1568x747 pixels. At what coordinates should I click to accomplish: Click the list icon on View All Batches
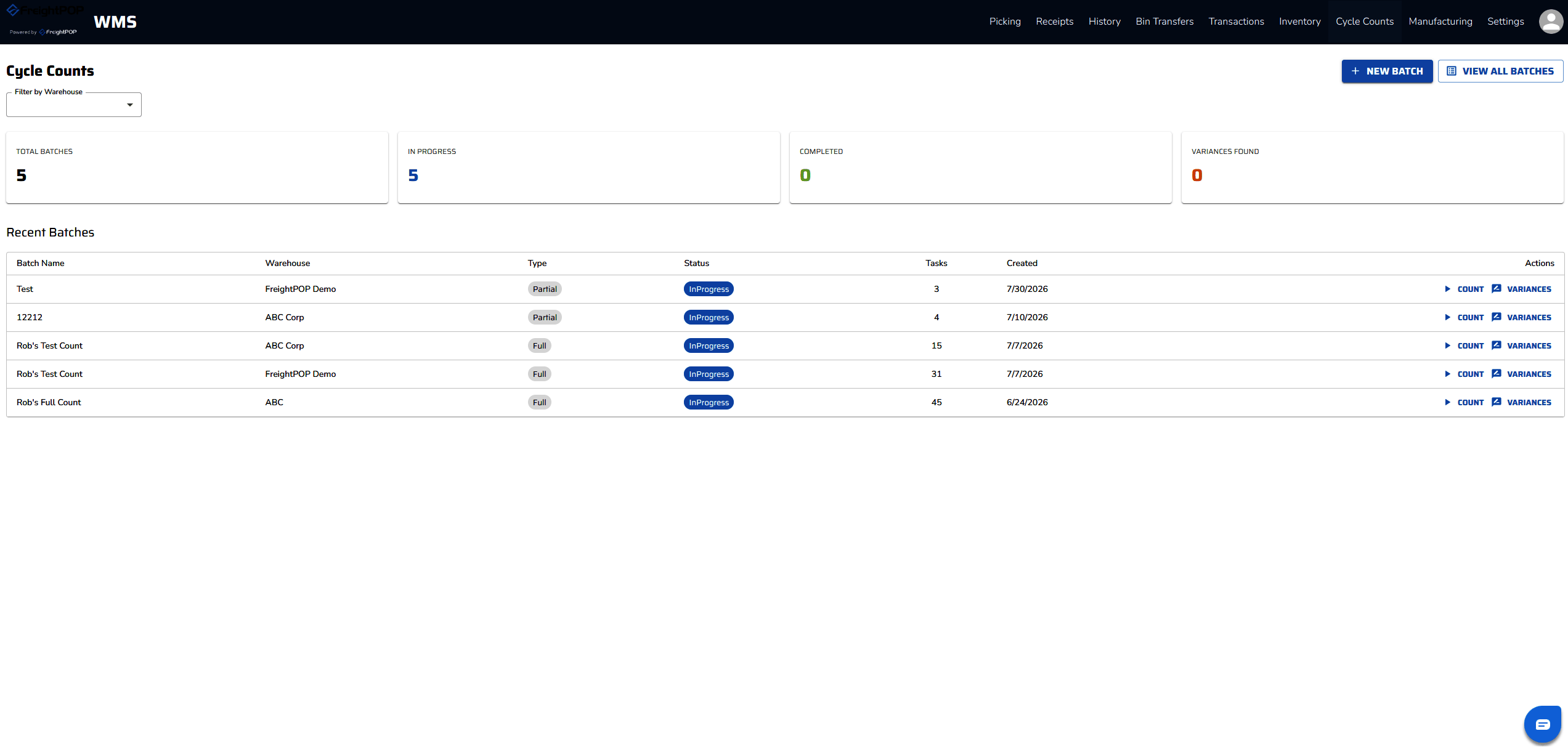click(x=1452, y=71)
